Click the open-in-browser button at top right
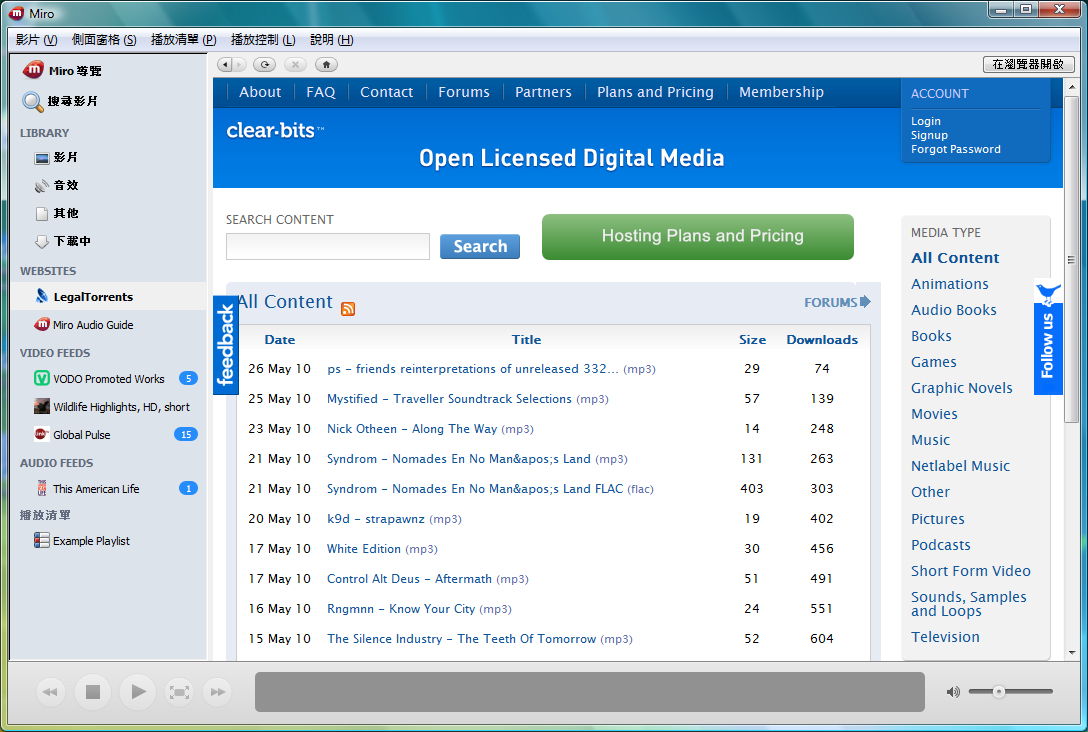 [x=1028, y=64]
